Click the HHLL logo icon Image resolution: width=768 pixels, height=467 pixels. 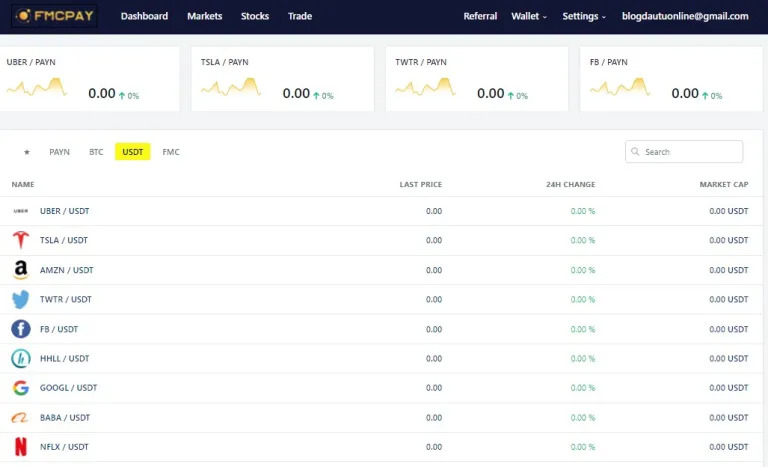21,358
